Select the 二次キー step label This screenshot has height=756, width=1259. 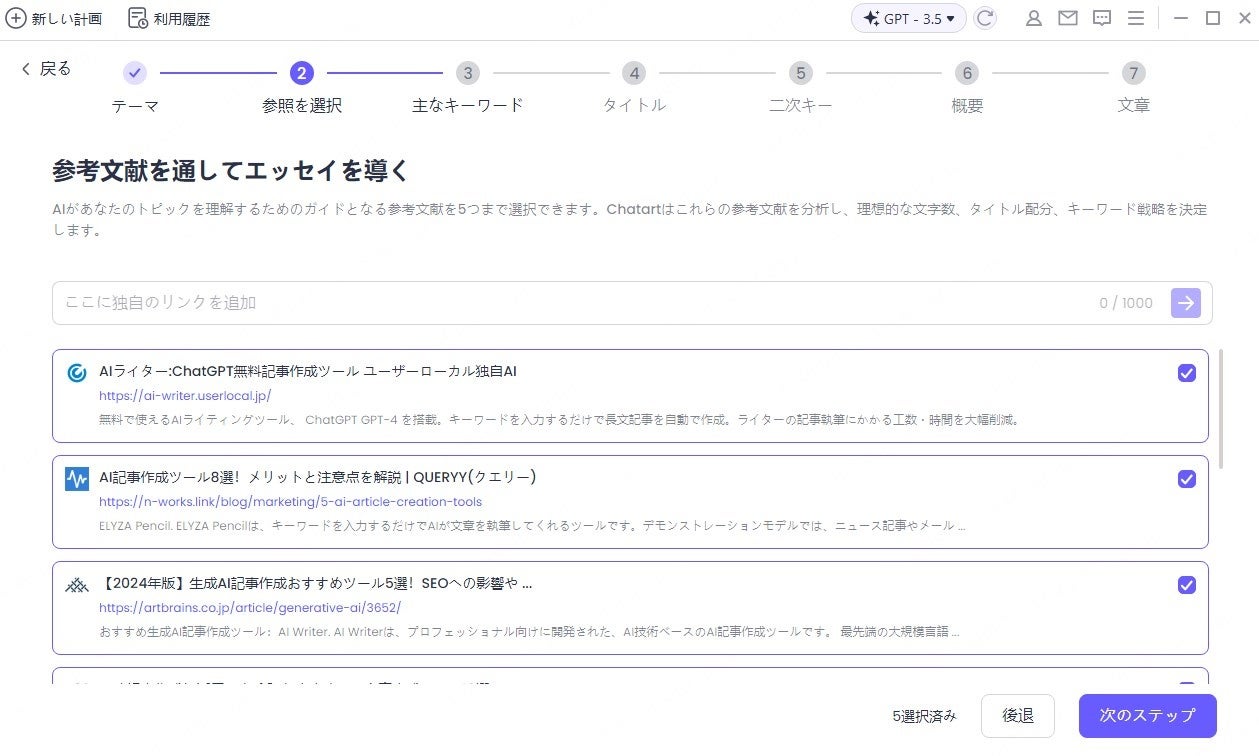[800, 105]
